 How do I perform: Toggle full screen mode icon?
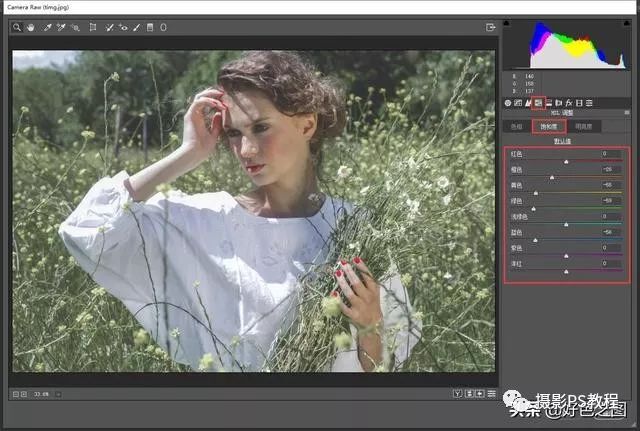point(491,27)
